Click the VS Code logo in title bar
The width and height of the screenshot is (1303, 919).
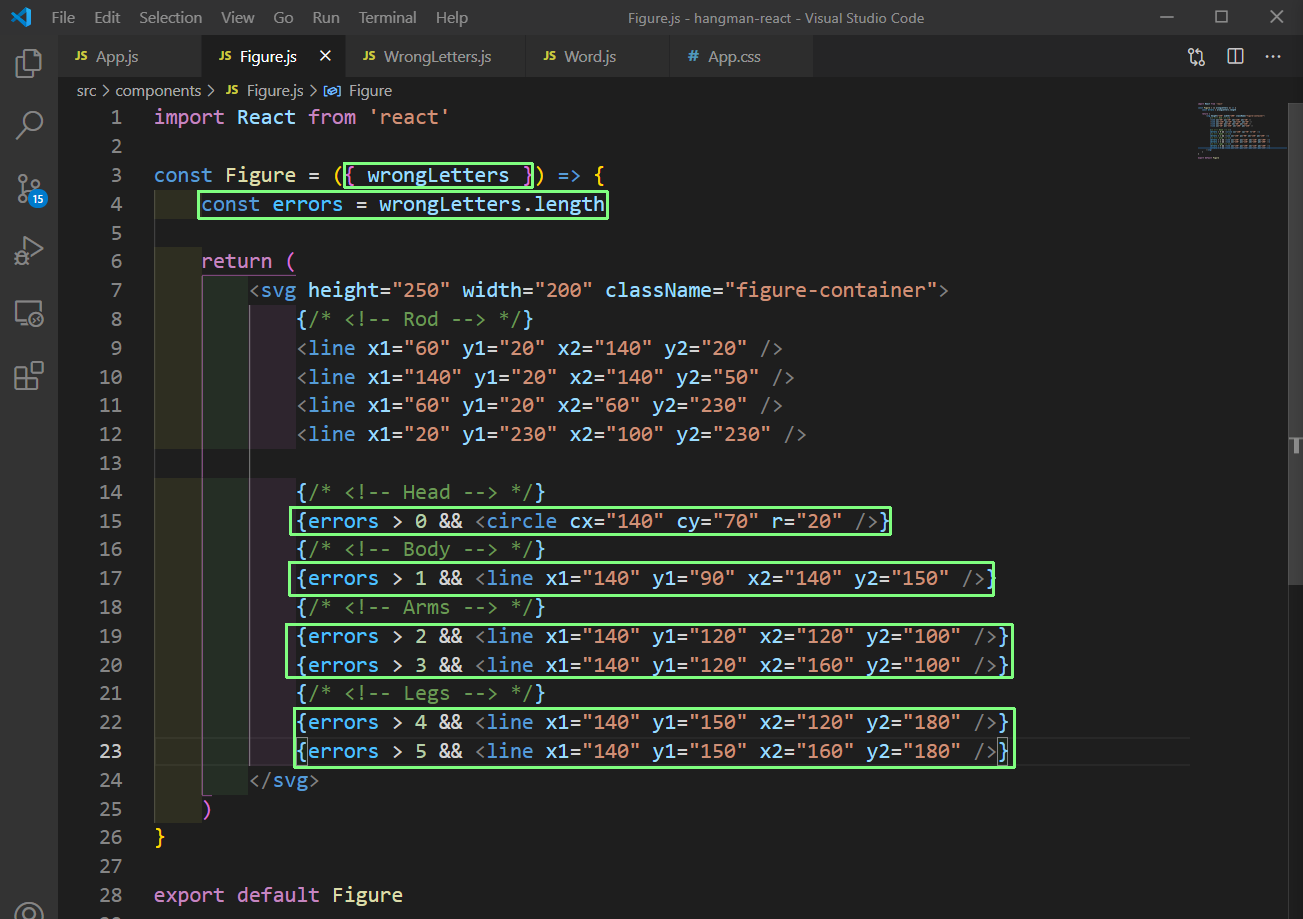click(x=20, y=17)
